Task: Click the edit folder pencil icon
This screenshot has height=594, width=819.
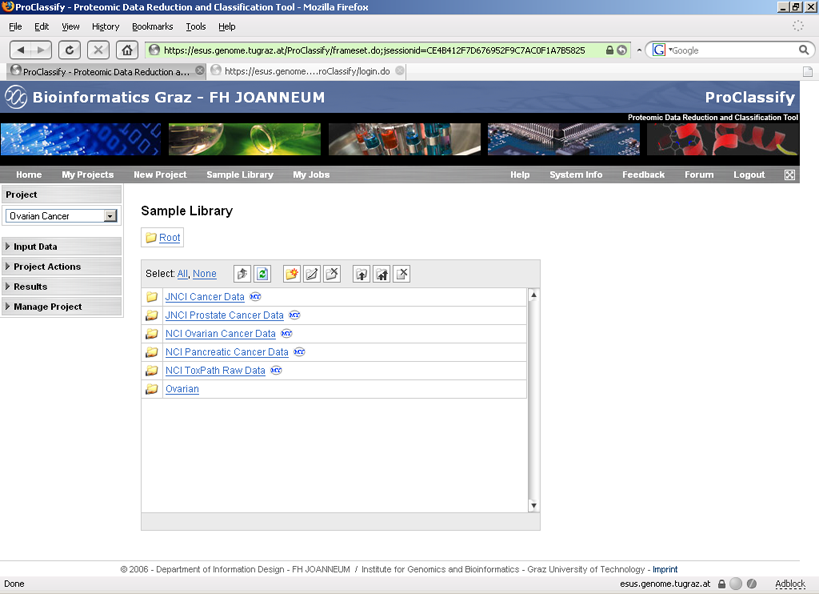Action: pyautogui.click(x=312, y=274)
